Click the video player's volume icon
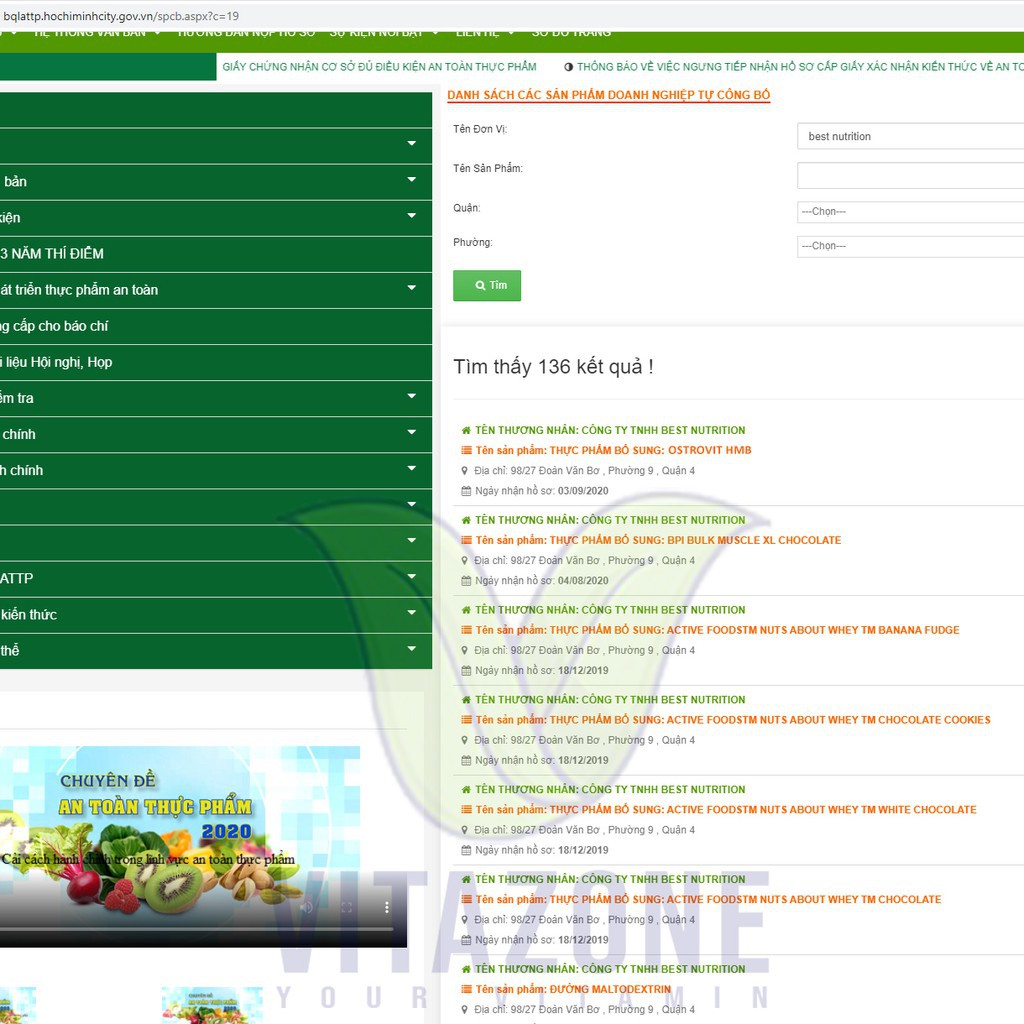Screen dimensions: 1024x1024 (306, 907)
